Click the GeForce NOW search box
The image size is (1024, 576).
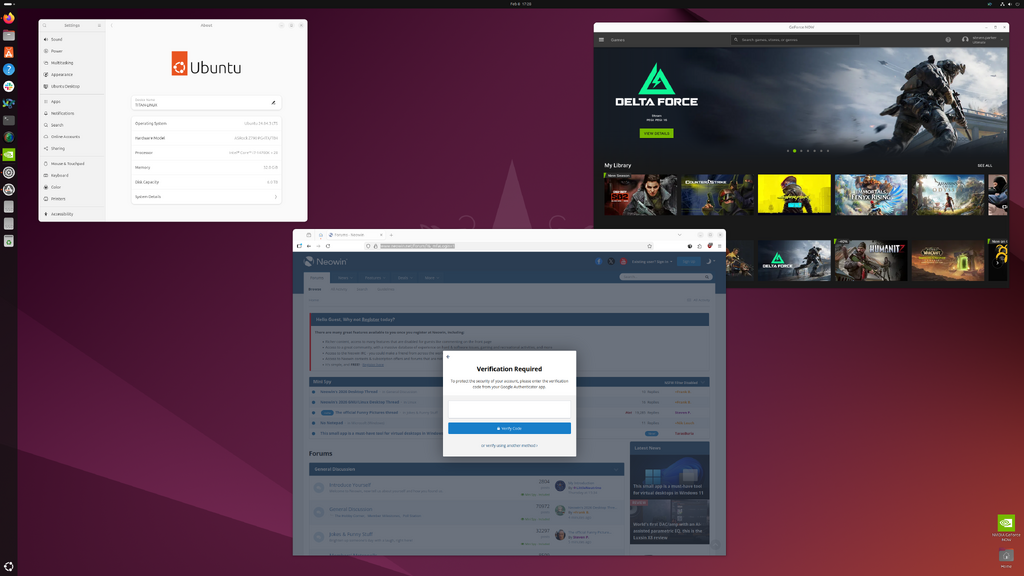tap(795, 40)
